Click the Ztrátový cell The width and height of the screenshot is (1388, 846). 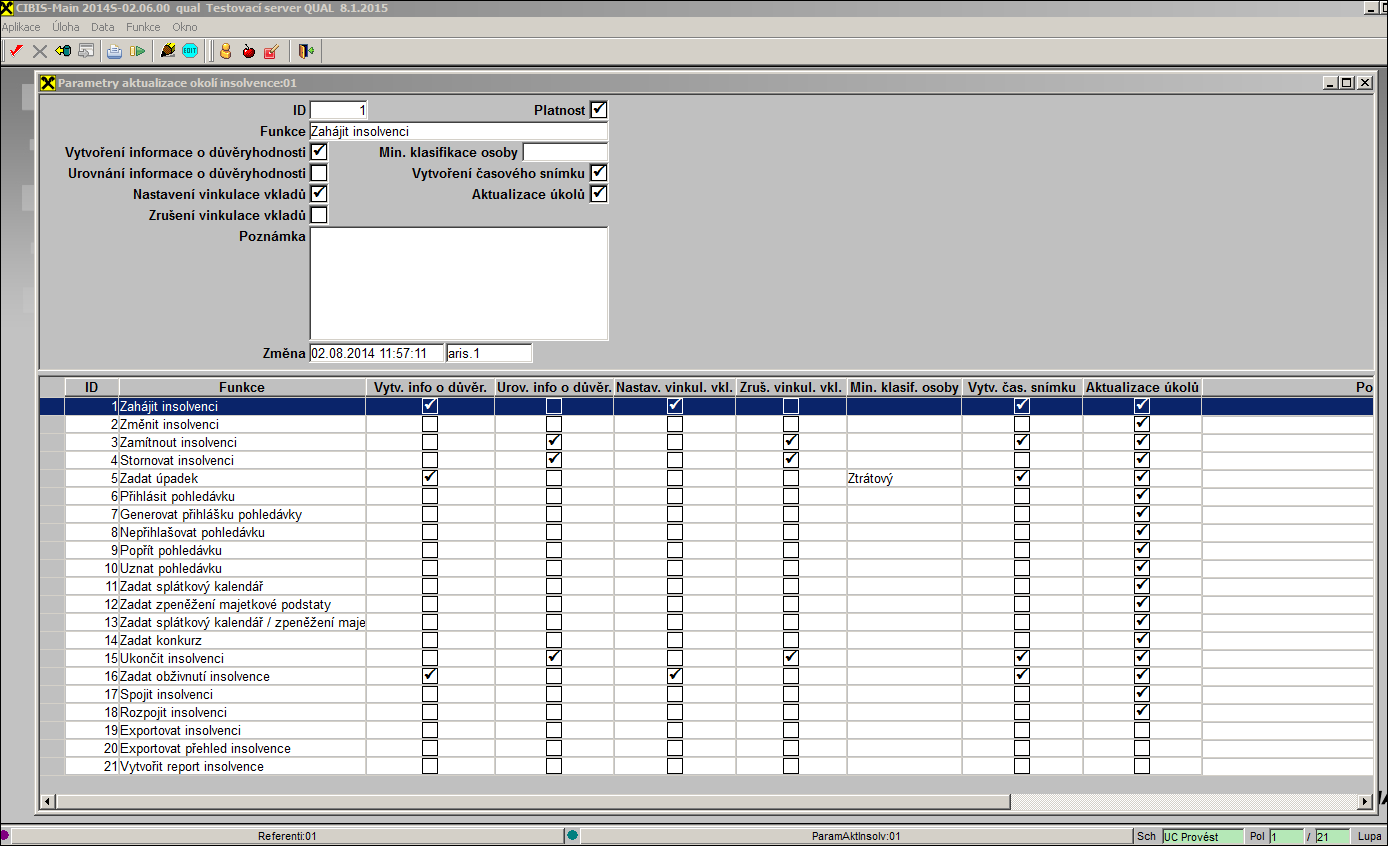(x=904, y=478)
